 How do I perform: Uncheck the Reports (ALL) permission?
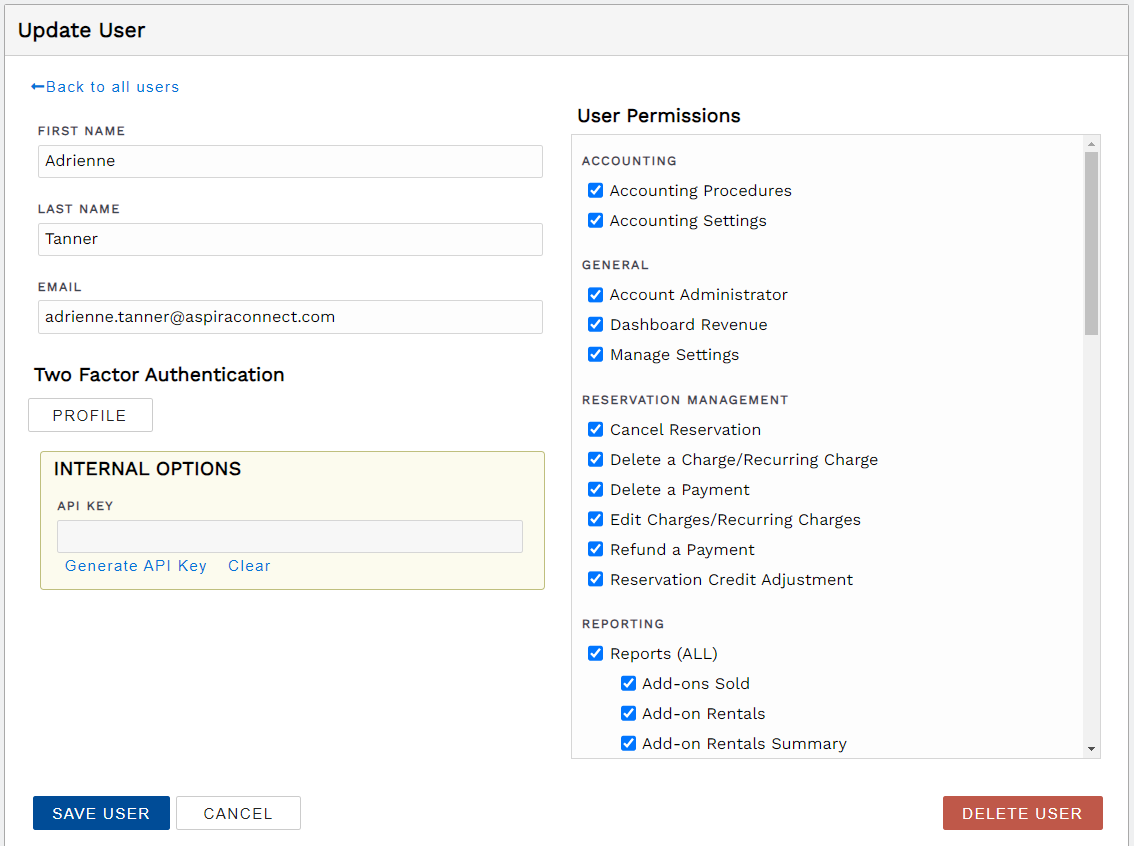(595, 653)
